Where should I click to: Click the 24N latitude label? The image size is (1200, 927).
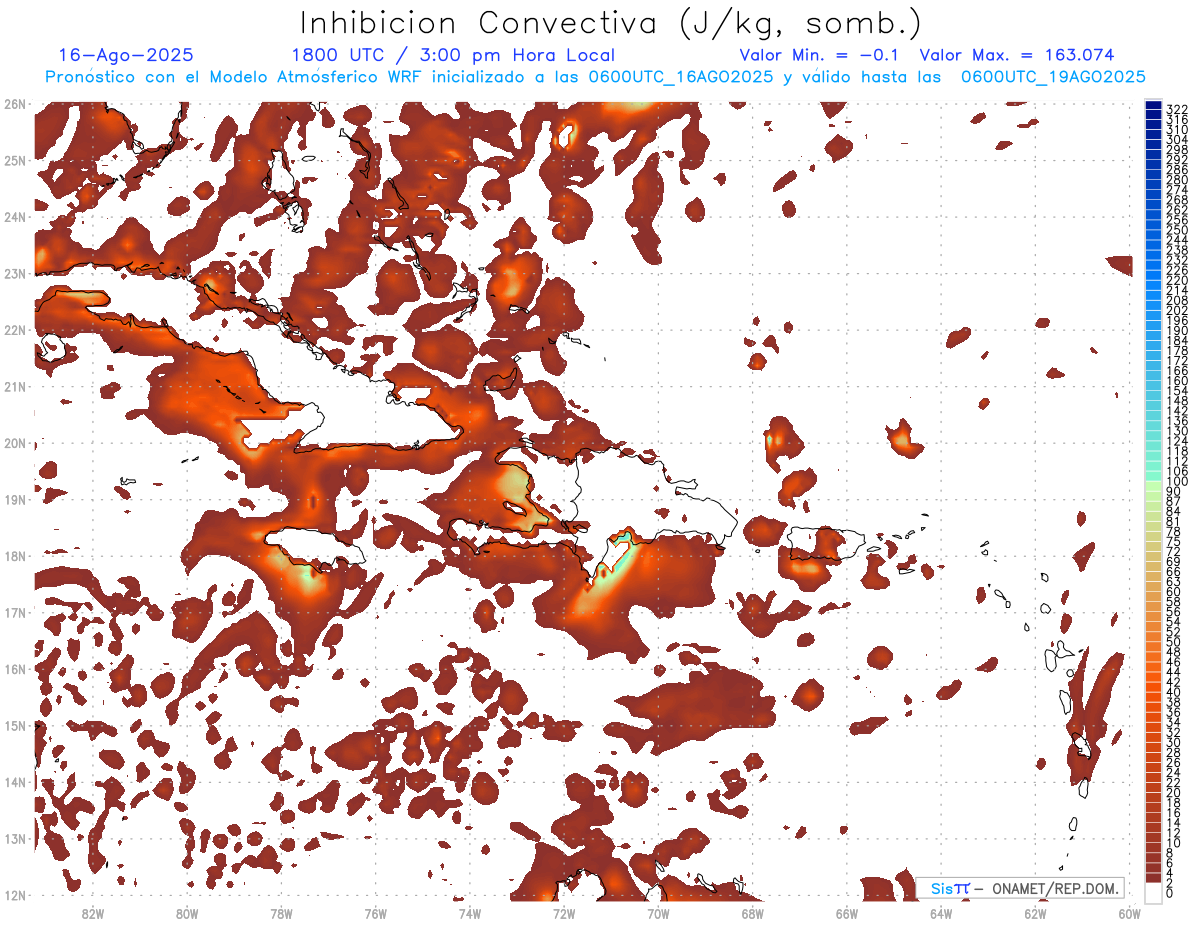(x=15, y=217)
